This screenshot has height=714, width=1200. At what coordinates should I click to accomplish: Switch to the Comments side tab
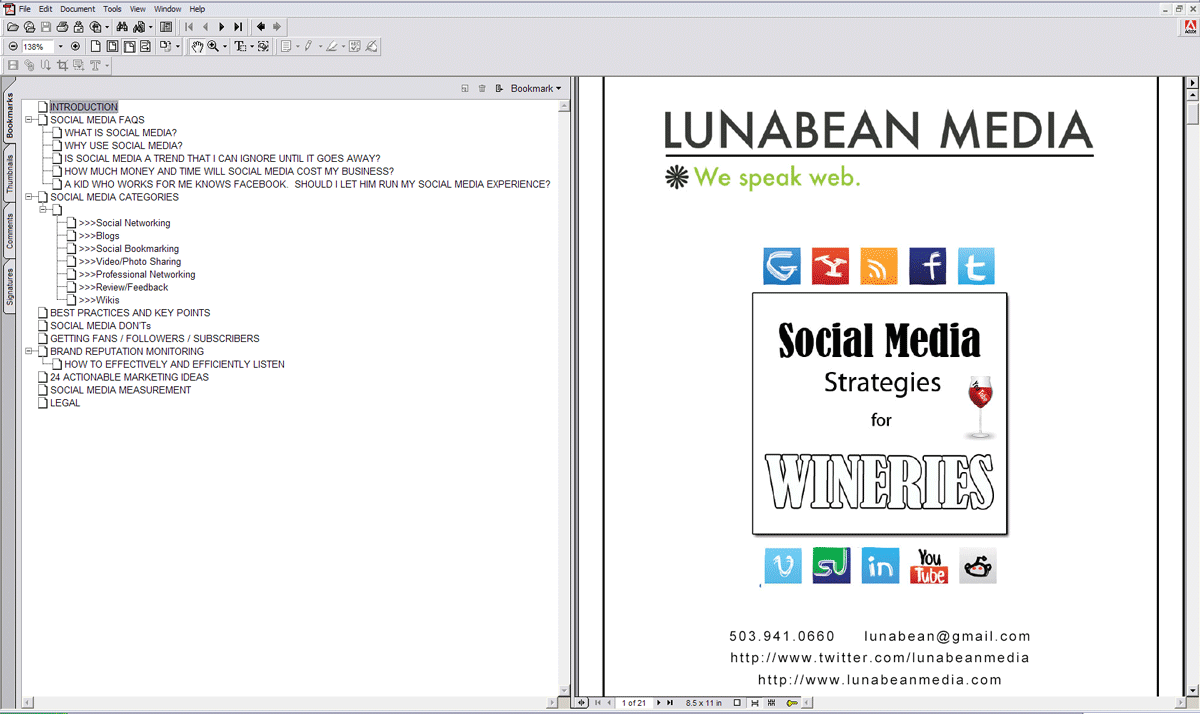[9, 230]
